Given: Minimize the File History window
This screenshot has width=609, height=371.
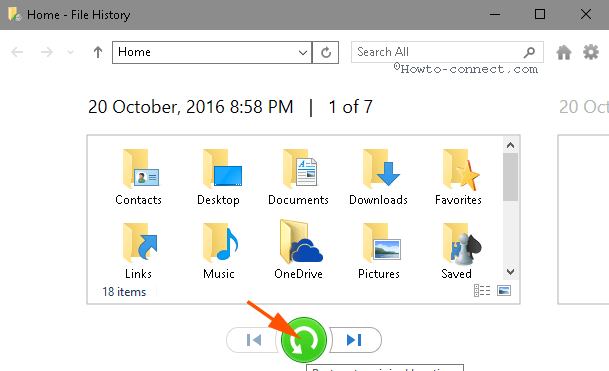Looking at the screenshot, I should (494, 14).
